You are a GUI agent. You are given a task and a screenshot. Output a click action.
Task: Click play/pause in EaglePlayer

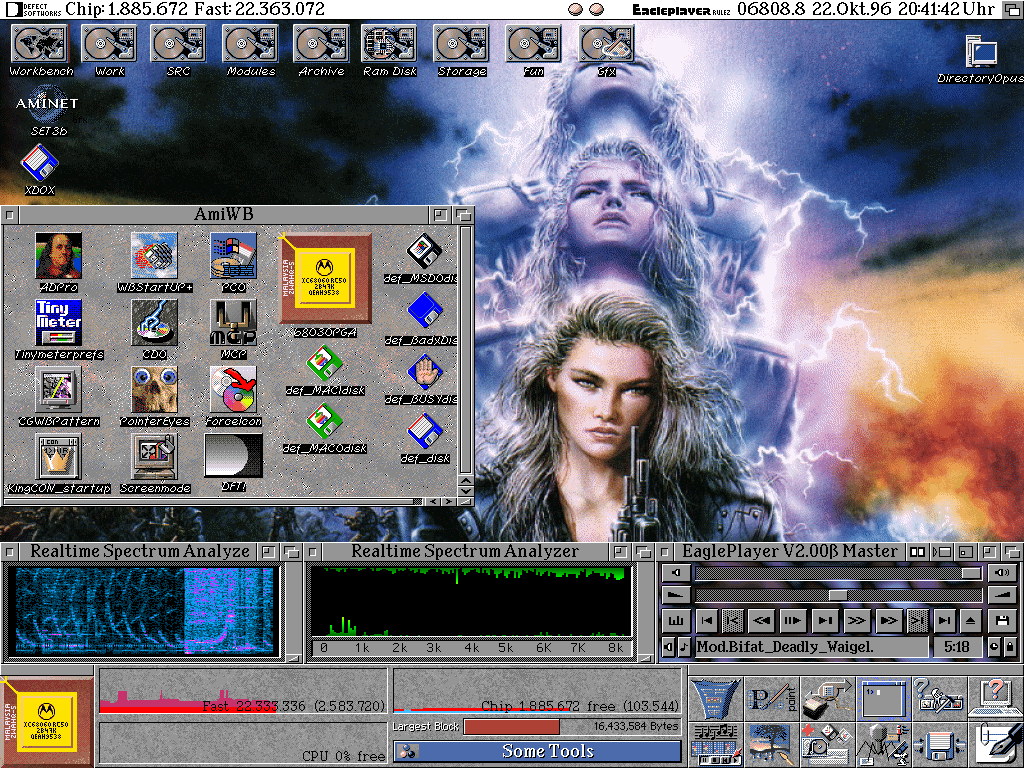[x=792, y=621]
